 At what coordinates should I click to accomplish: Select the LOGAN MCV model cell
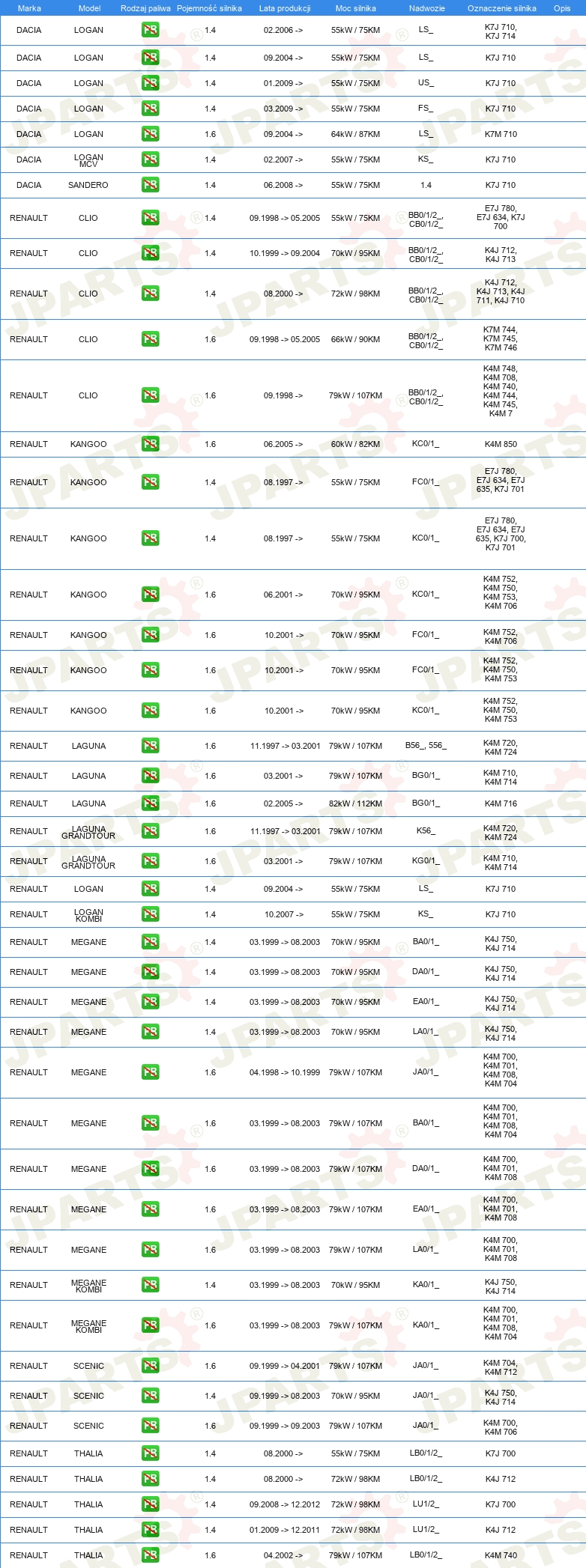click(x=88, y=160)
